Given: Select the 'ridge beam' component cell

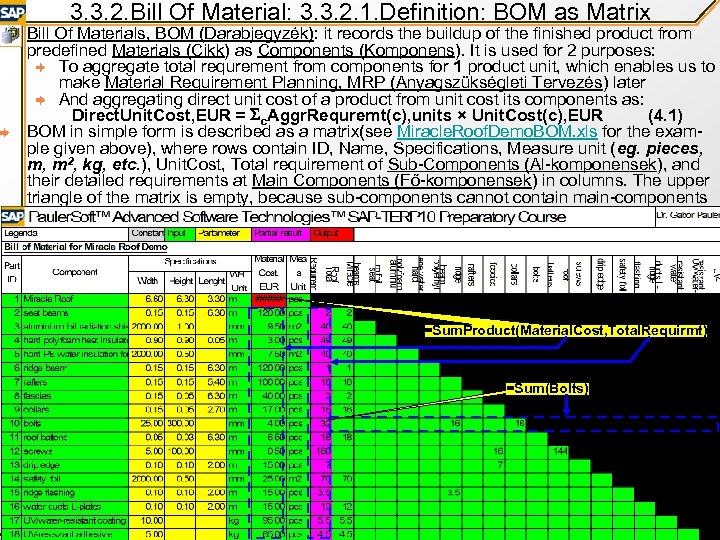Looking at the screenshot, I should (75, 369).
